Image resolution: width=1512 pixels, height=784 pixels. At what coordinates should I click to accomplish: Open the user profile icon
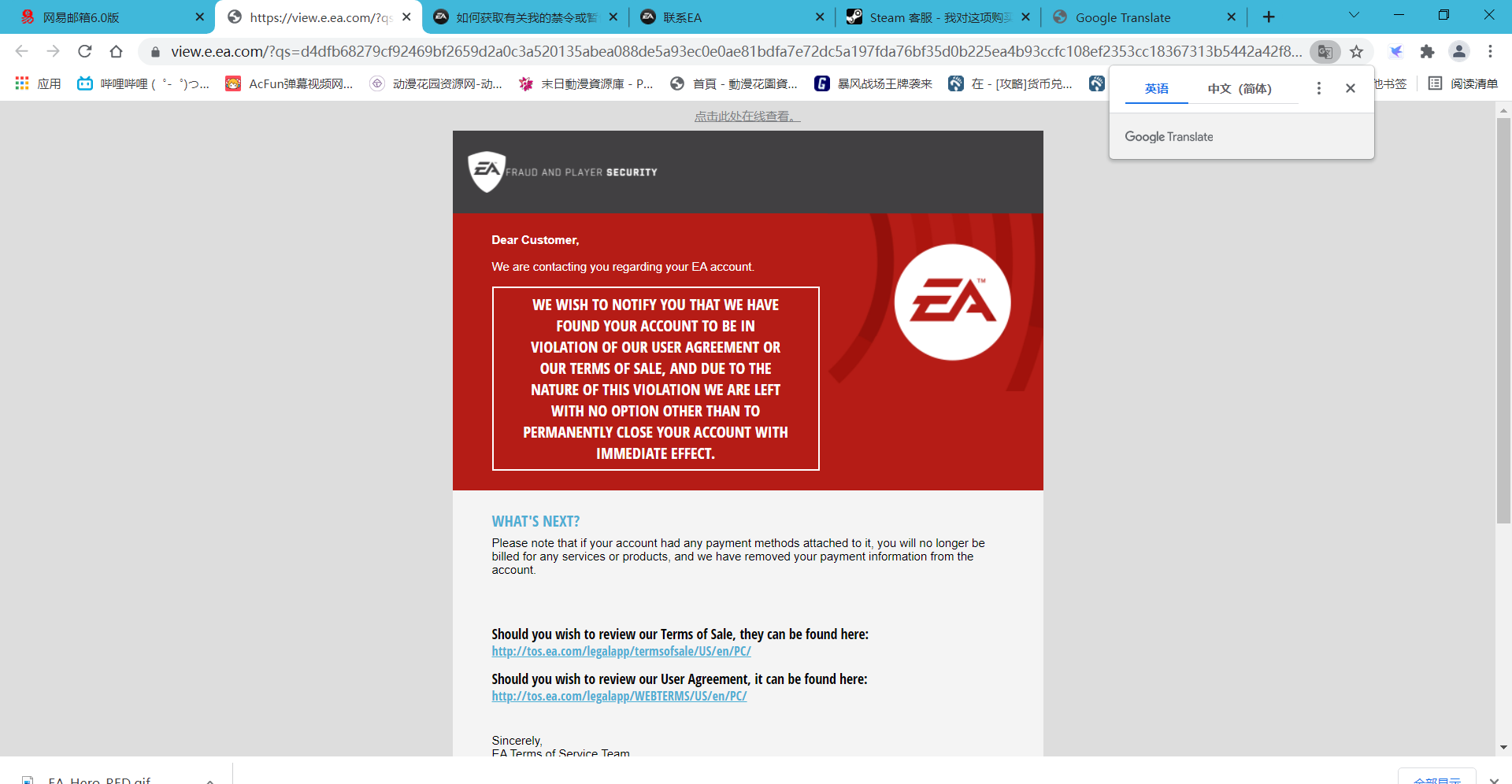click(1458, 51)
